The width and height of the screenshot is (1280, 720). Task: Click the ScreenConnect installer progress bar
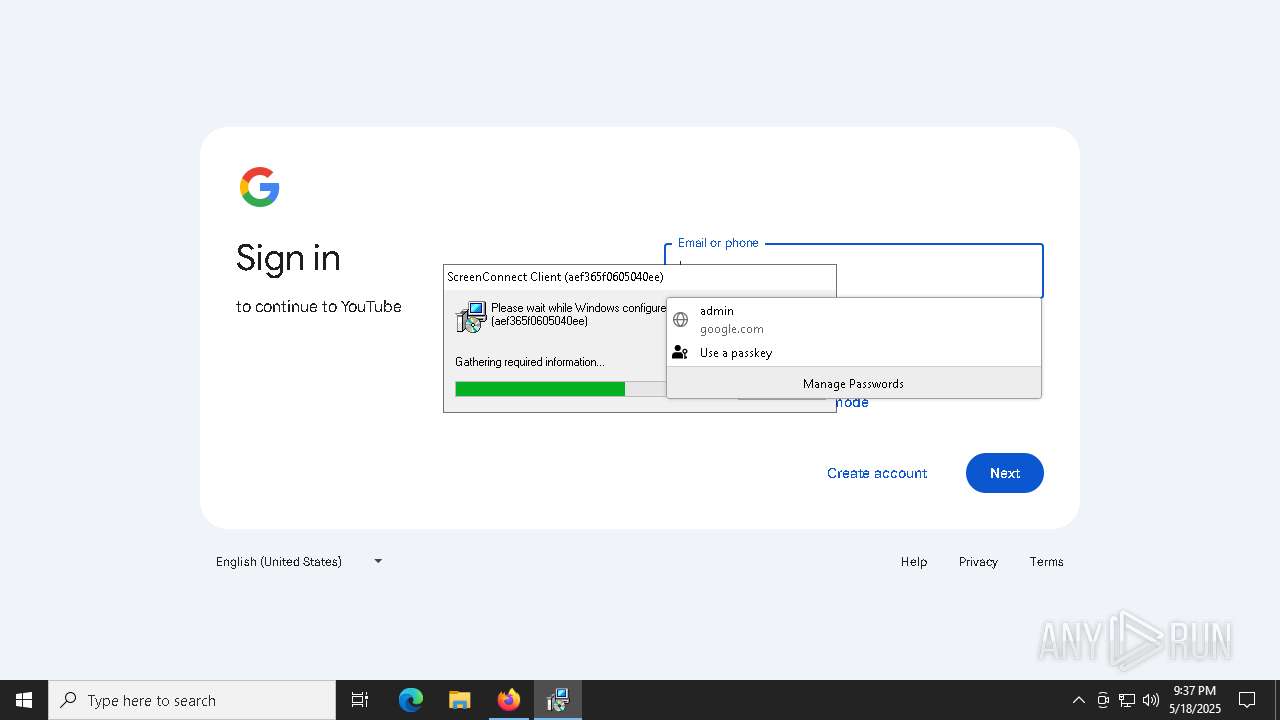click(x=560, y=389)
